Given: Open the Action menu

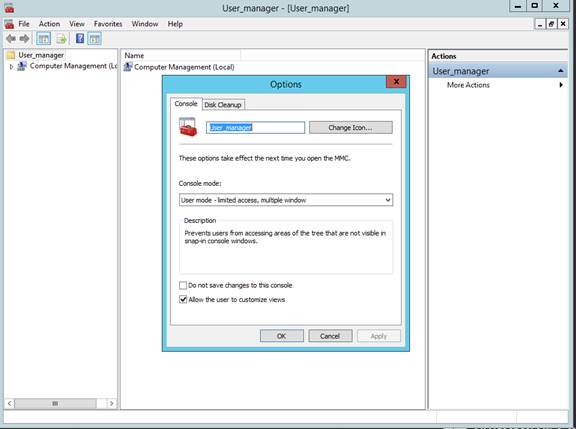Looking at the screenshot, I should coord(49,24).
